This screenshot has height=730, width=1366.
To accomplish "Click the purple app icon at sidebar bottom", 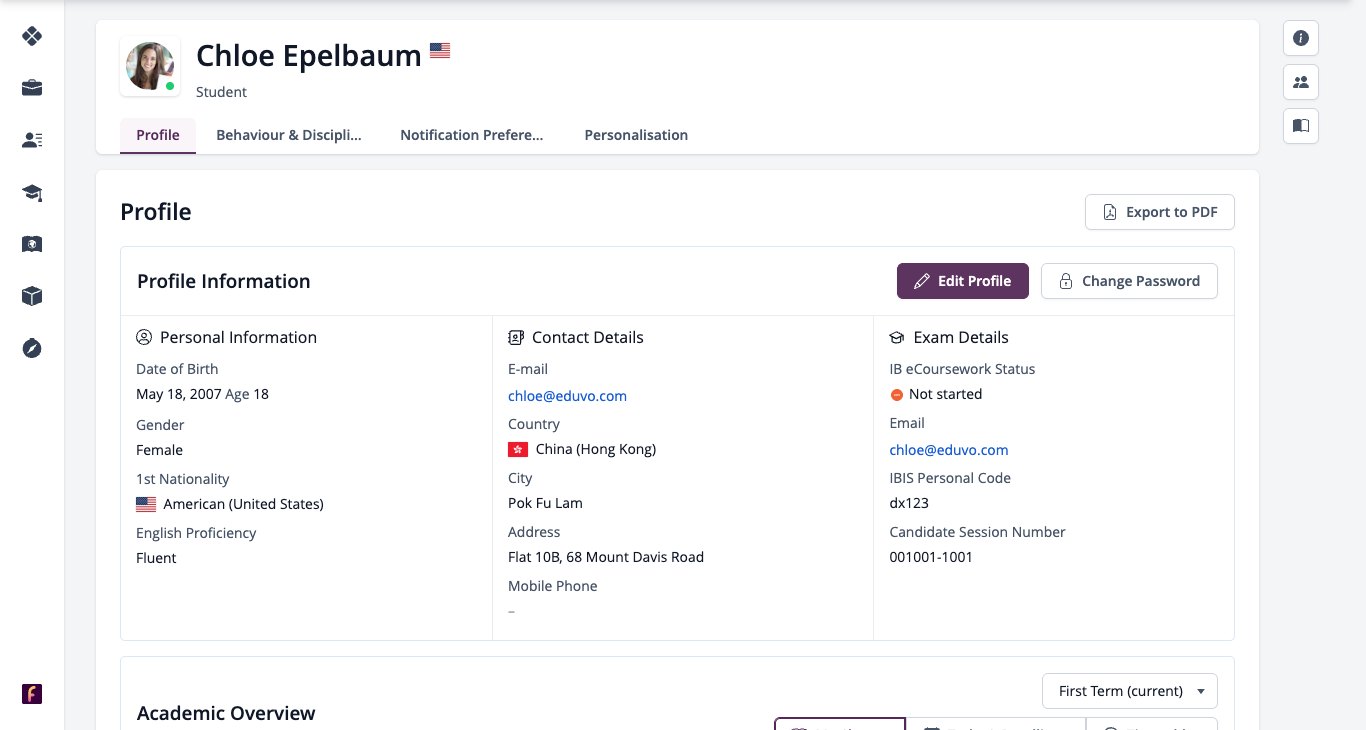I will (x=32, y=694).
